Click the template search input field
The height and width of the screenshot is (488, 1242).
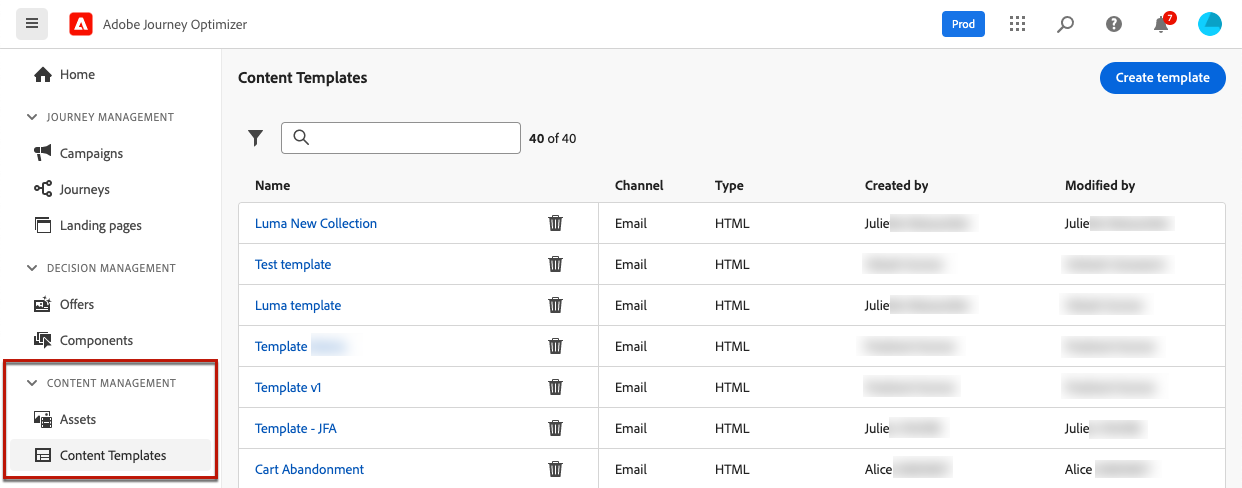[410, 138]
